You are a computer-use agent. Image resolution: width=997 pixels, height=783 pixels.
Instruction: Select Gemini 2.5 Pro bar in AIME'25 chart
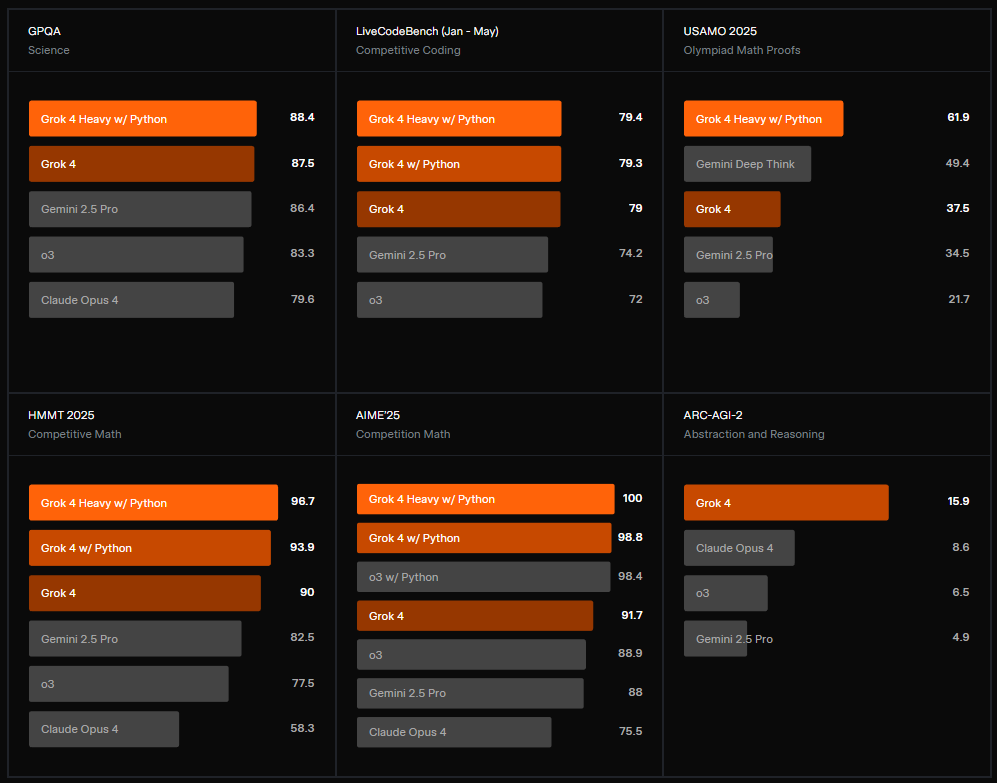pos(469,693)
